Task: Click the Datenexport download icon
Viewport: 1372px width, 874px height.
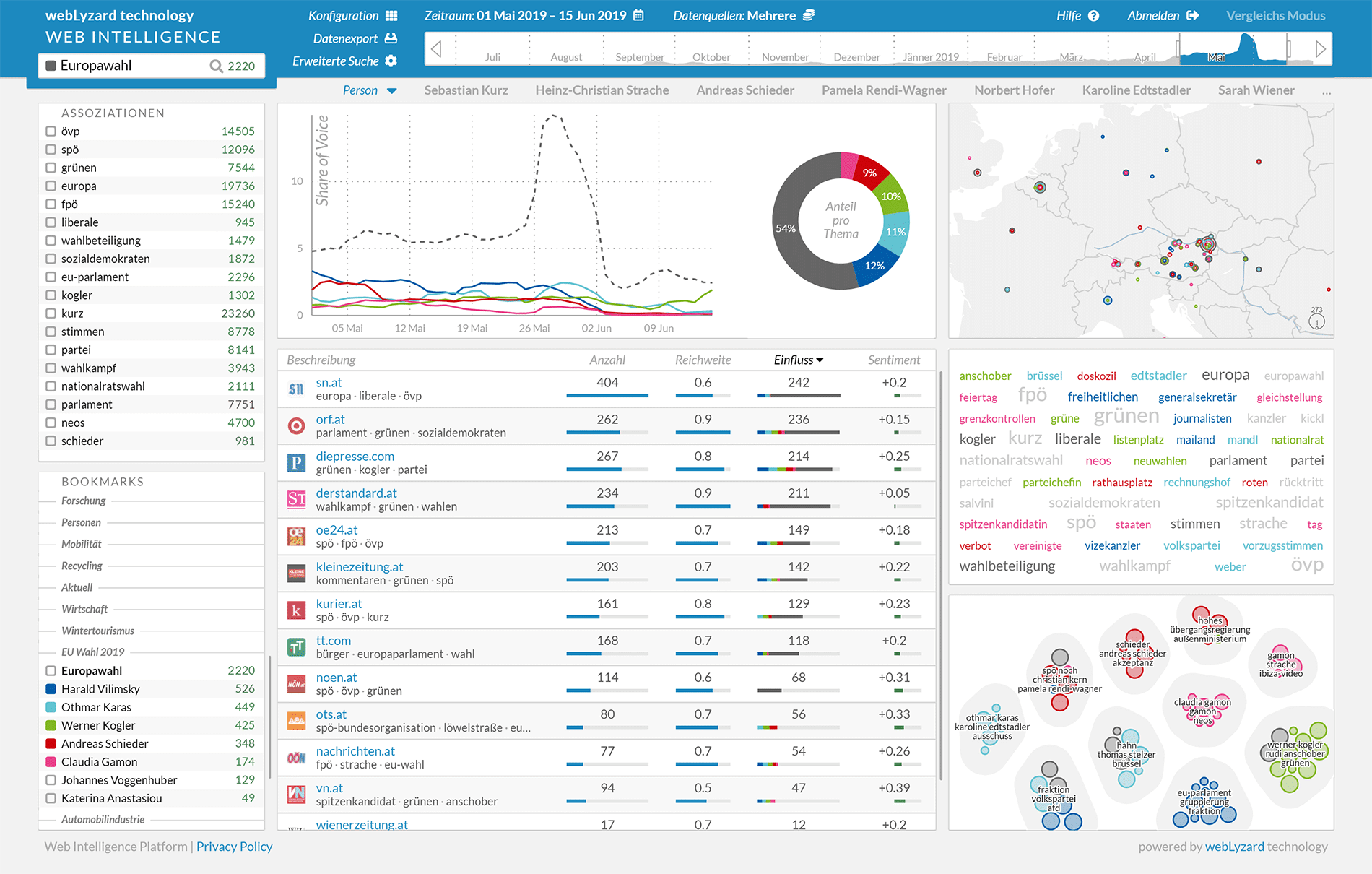Action: click(391, 38)
